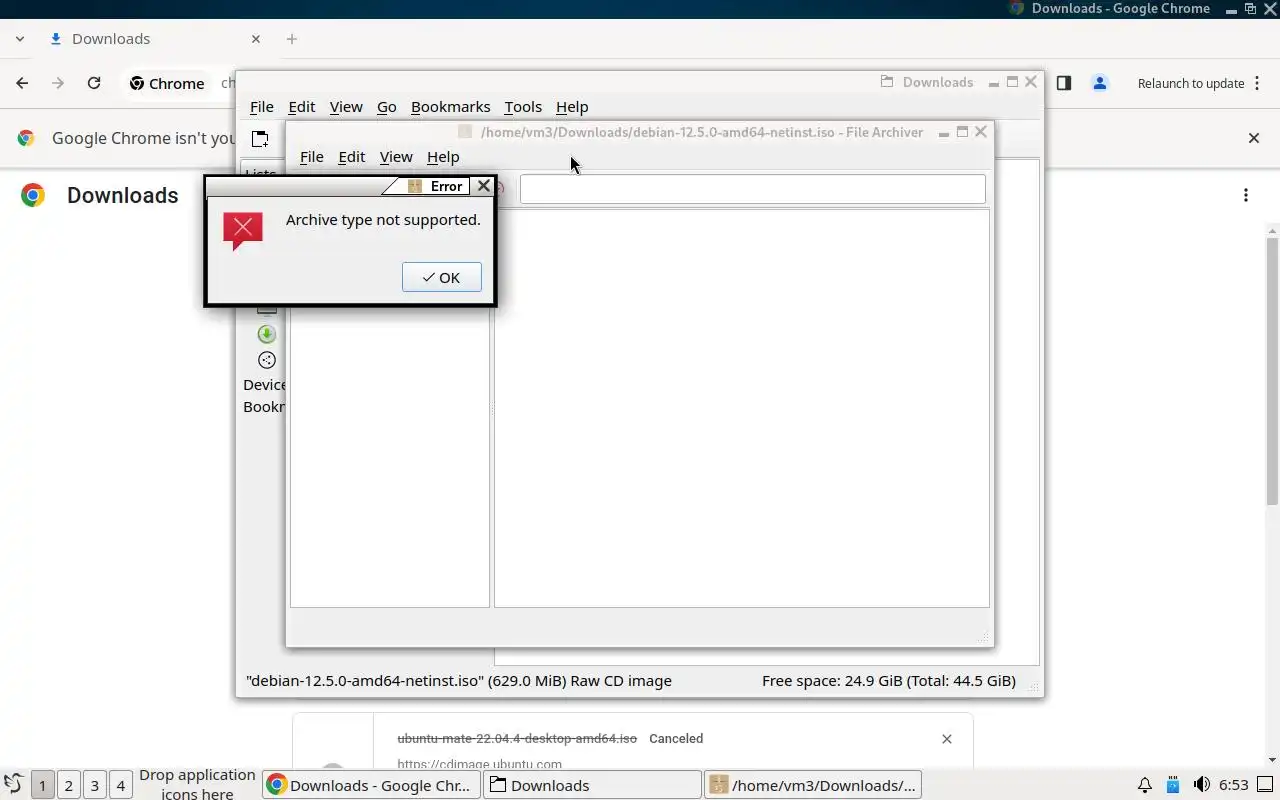Go forward in Chrome
The height and width of the screenshot is (800, 1280).
pyautogui.click(x=58, y=83)
